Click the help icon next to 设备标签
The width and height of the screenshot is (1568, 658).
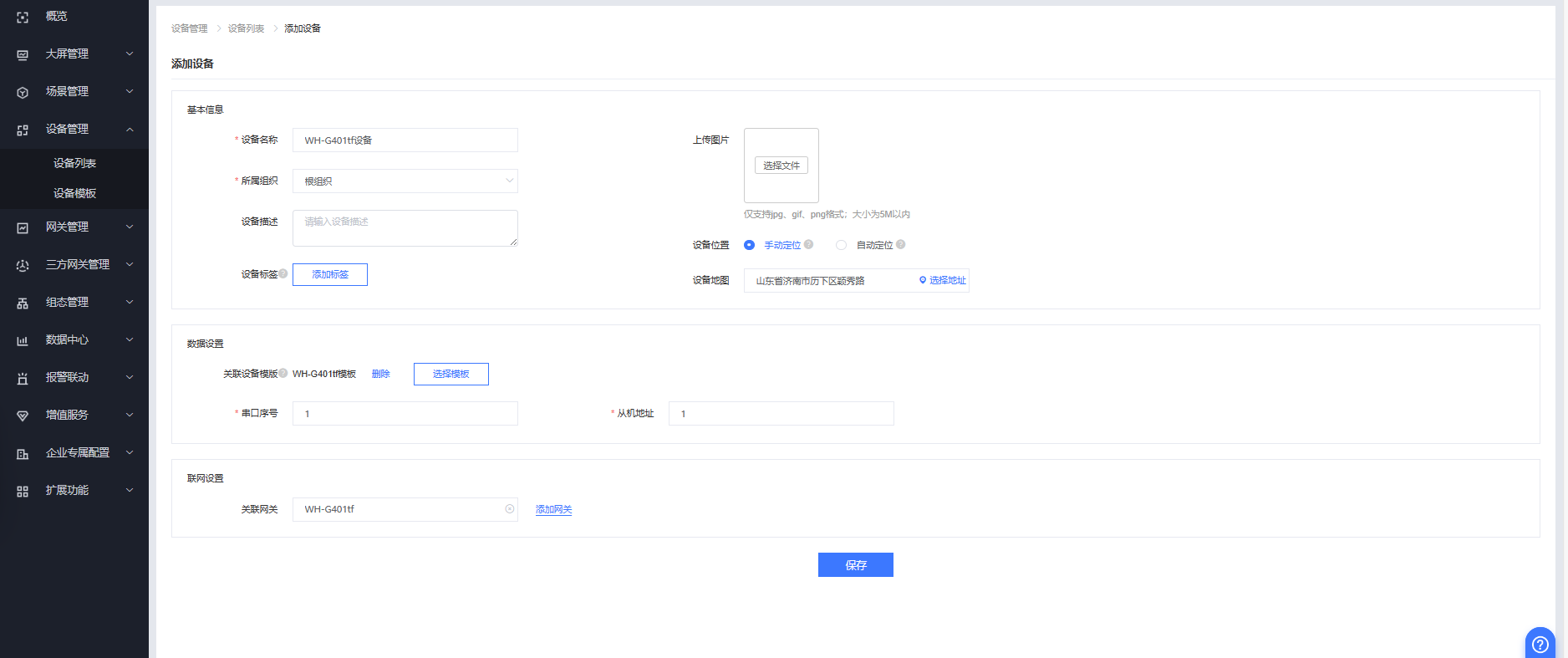click(283, 273)
